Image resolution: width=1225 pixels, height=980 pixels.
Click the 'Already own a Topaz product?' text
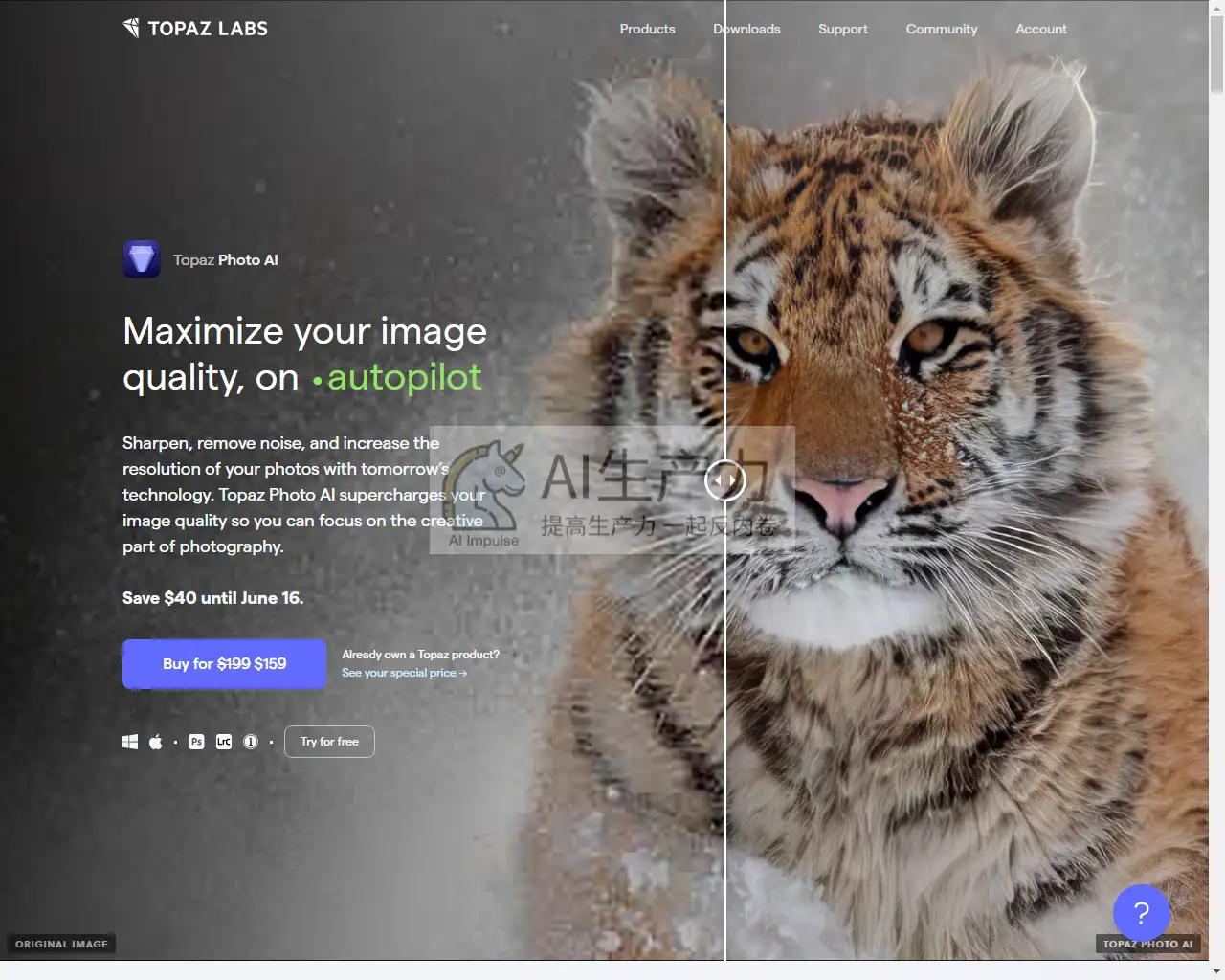421,655
